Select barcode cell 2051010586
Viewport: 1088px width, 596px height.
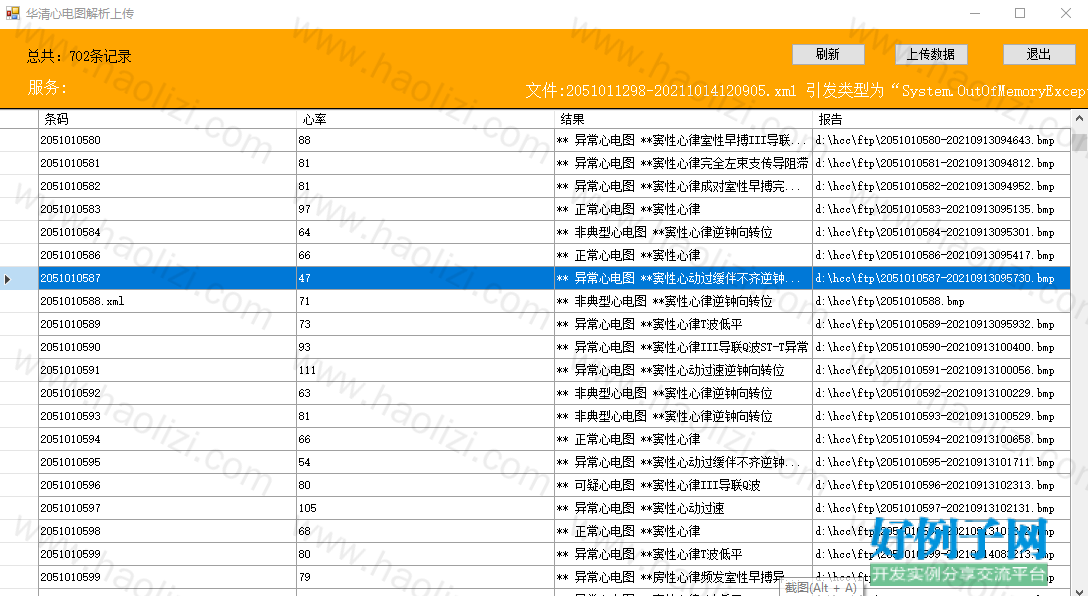click(167, 255)
